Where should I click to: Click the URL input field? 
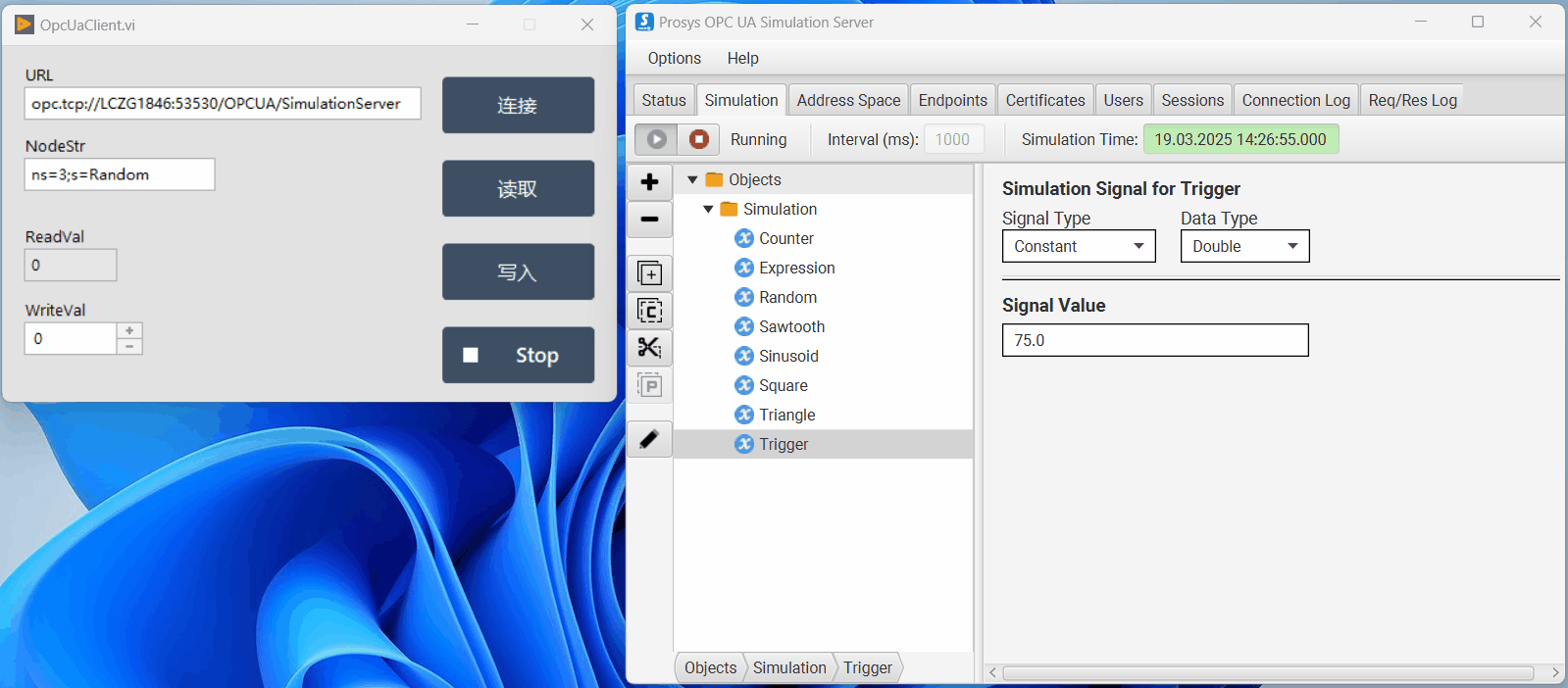tap(223, 103)
